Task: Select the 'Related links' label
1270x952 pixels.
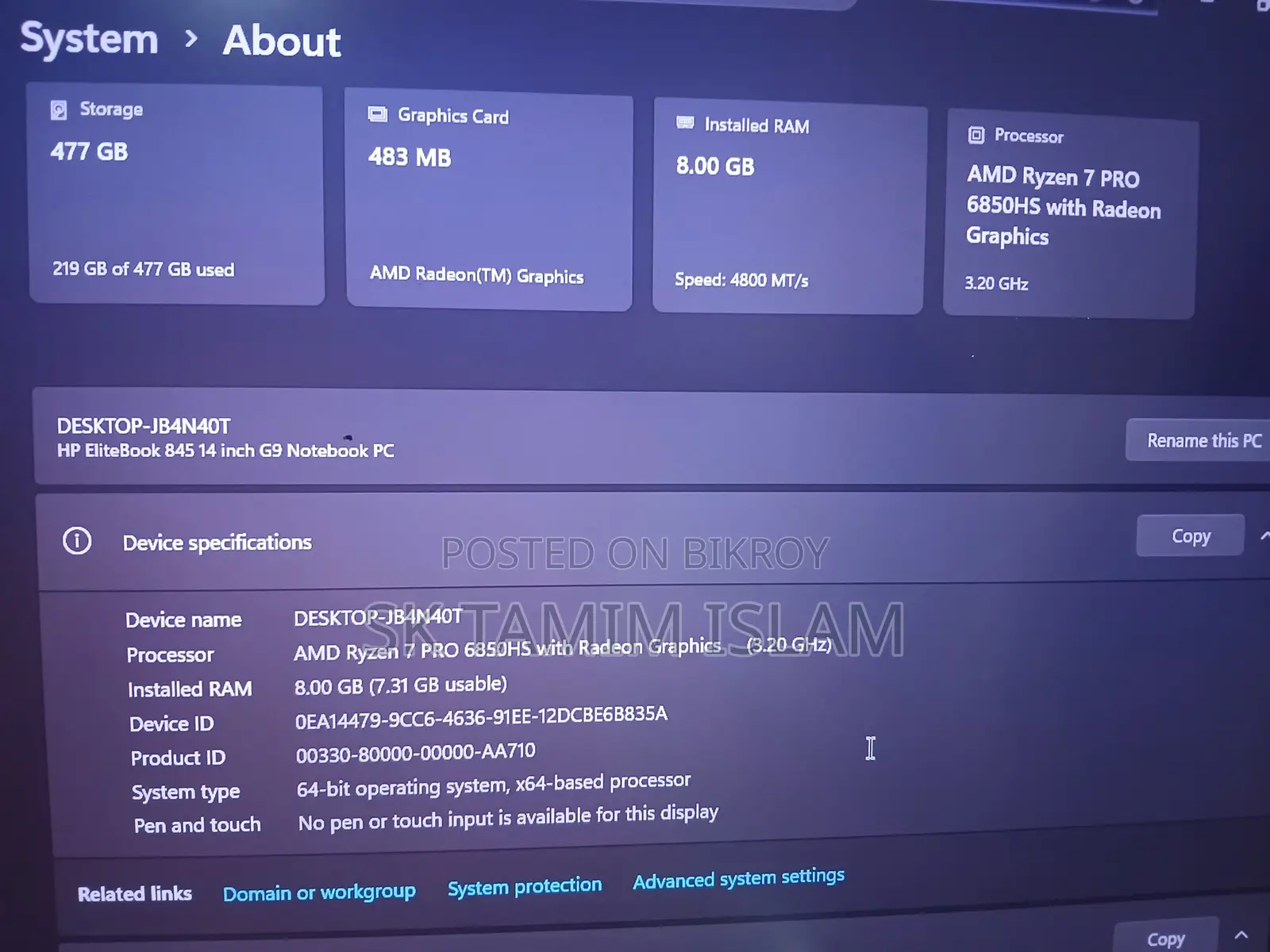Action: (x=135, y=894)
